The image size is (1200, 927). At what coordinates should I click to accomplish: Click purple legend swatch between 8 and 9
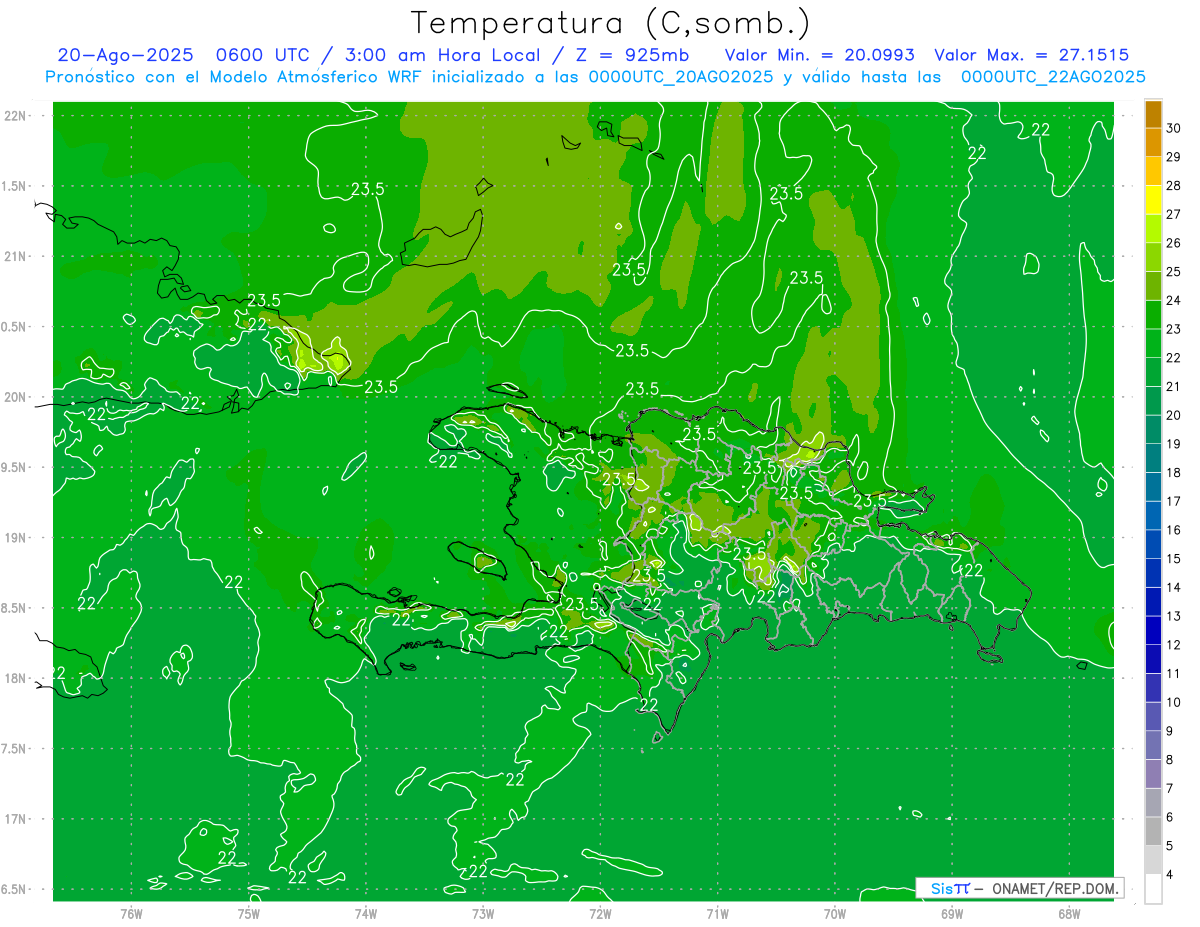(1153, 745)
